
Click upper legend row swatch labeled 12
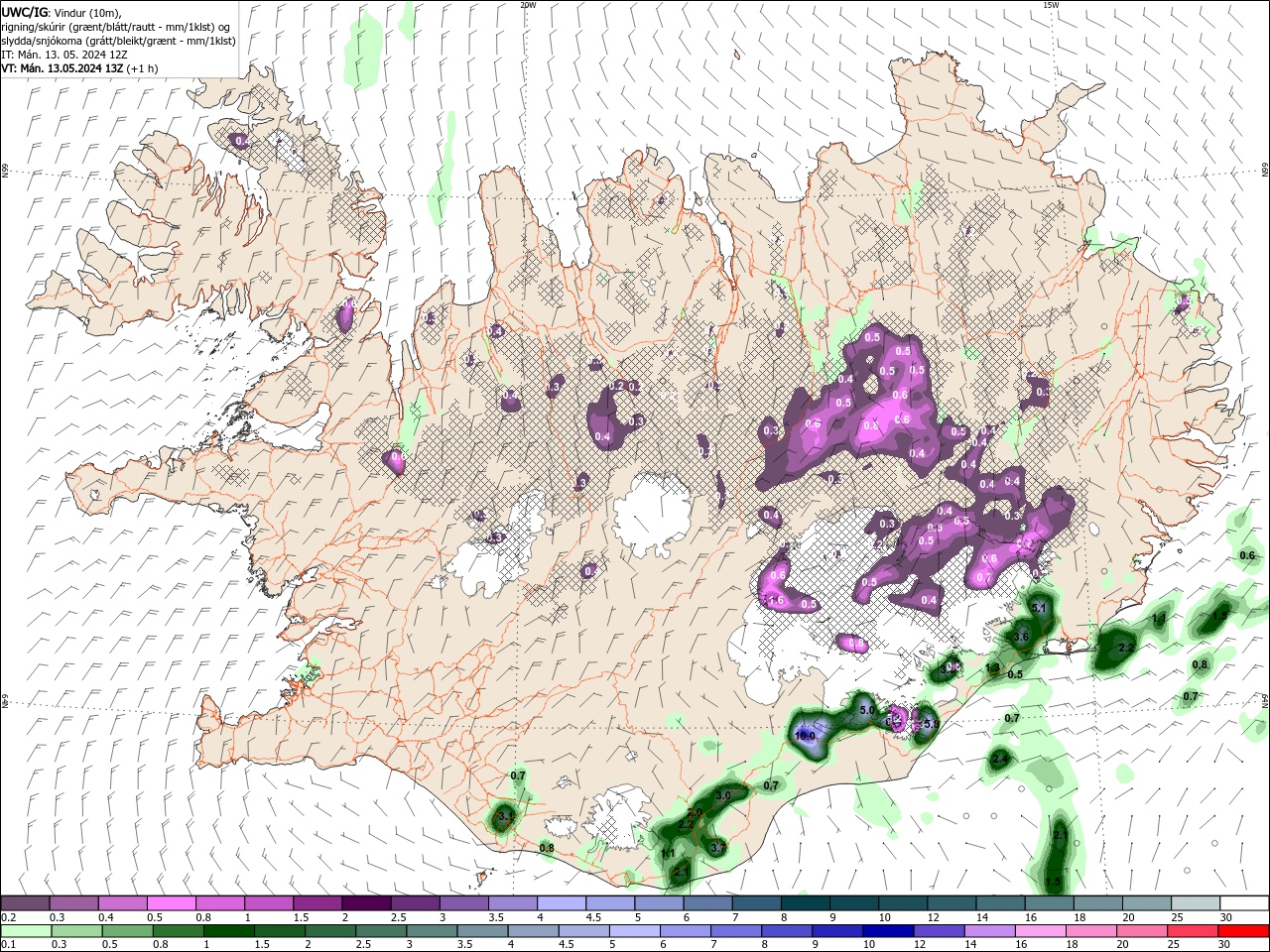point(952,903)
